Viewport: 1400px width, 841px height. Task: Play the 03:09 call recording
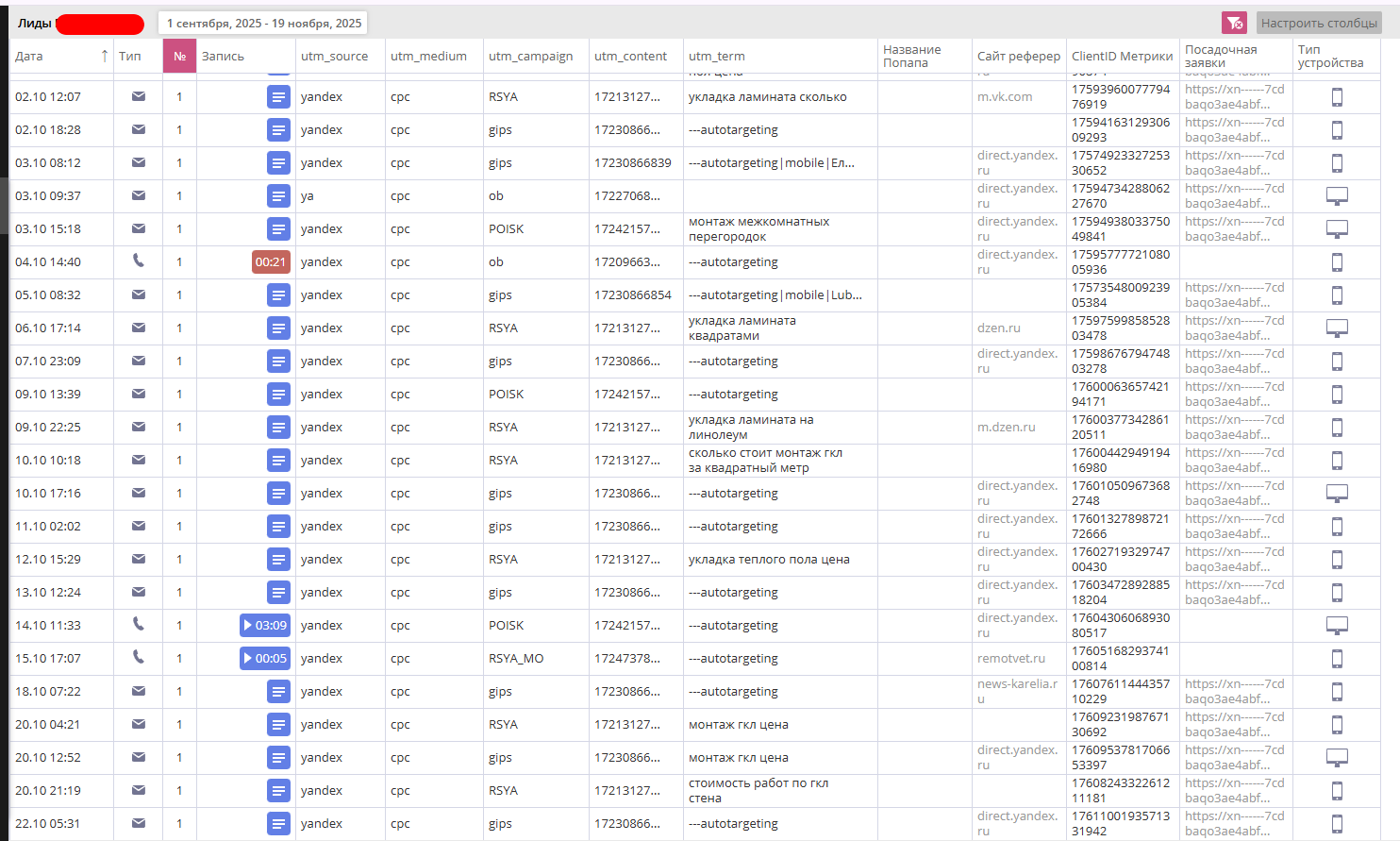(x=264, y=625)
